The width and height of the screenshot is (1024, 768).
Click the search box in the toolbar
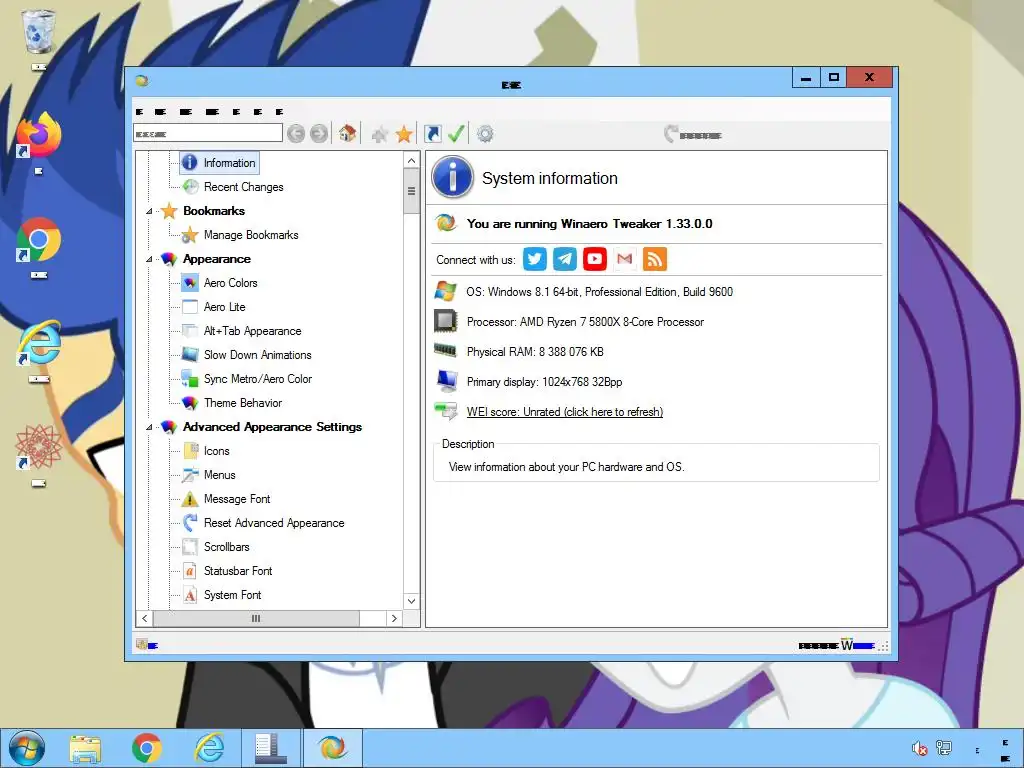click(208, 133)
